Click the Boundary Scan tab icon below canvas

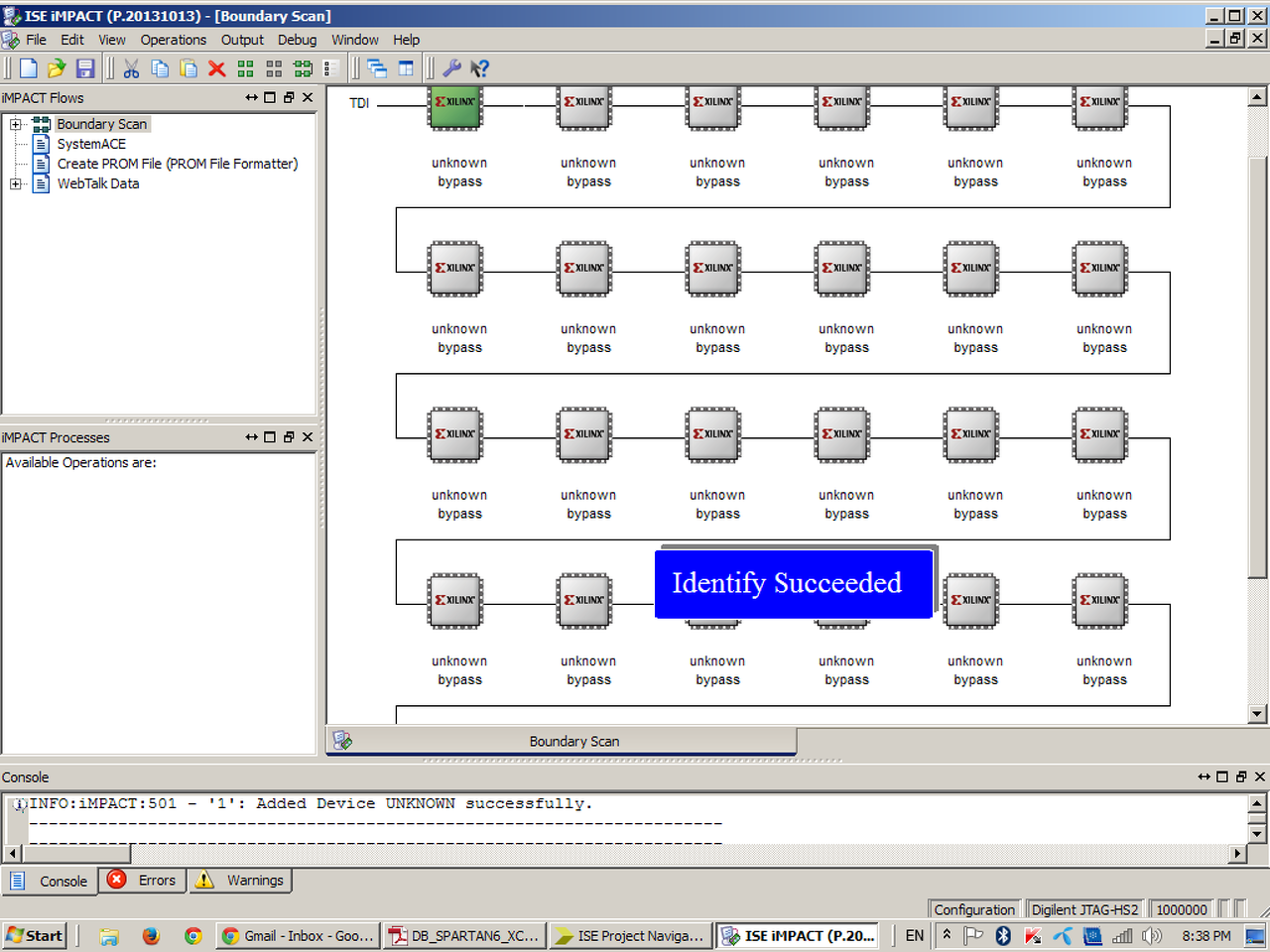pyautogui.click(x=342, y=741)
